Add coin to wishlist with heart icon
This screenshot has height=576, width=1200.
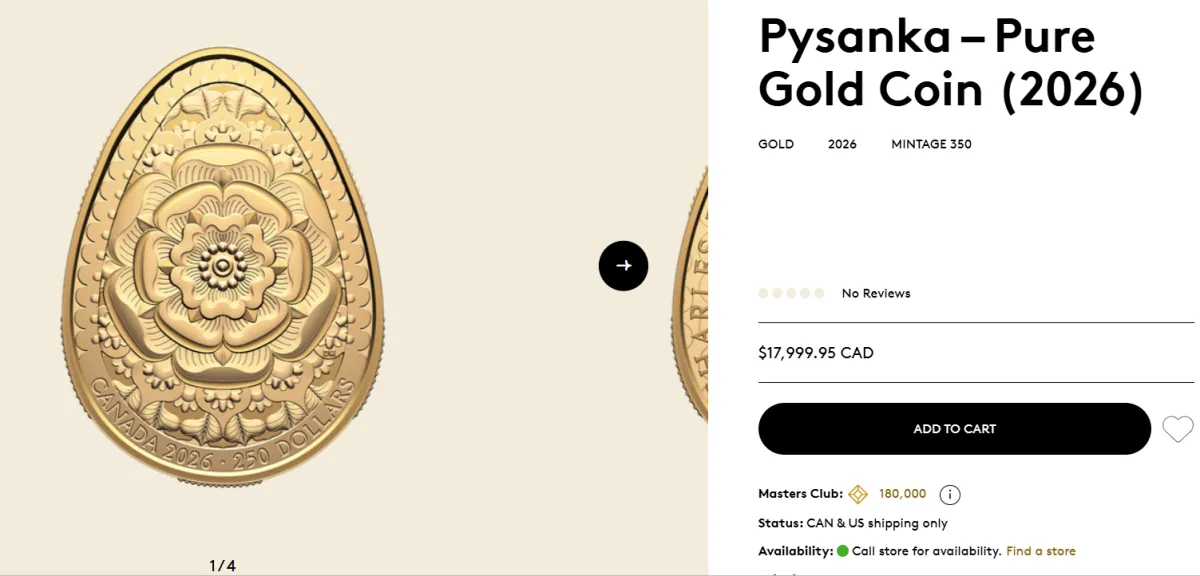(1177, 429)
